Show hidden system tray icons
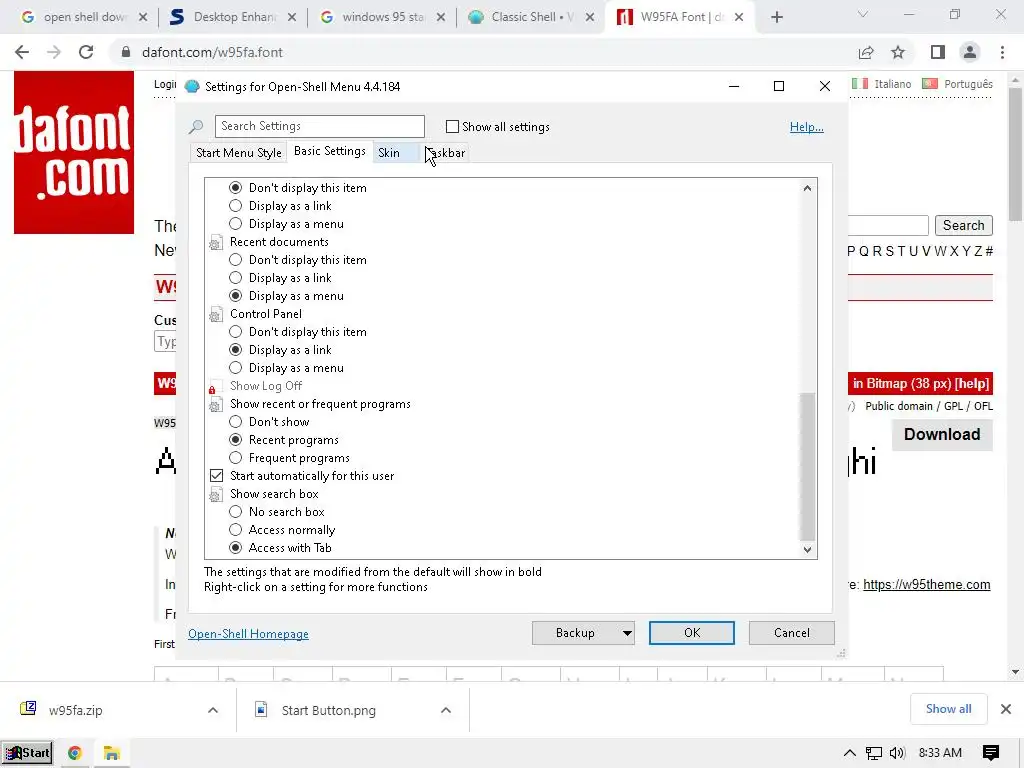1024x768 pixels. coord(849,753)
